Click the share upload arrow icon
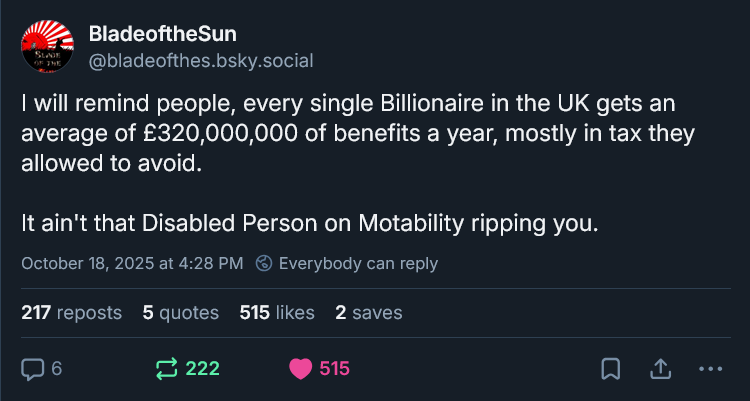The width and height of the screenshot is (750, 401). coord(661,368)
